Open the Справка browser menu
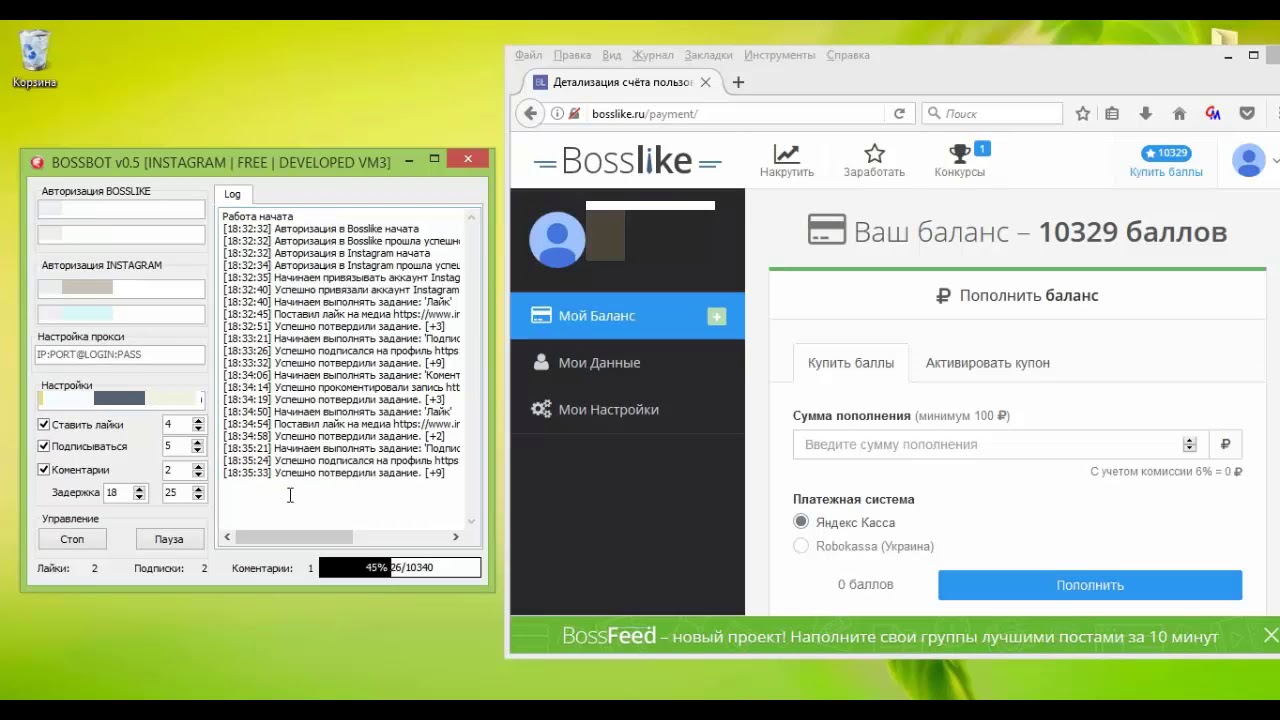 (848, 55)
